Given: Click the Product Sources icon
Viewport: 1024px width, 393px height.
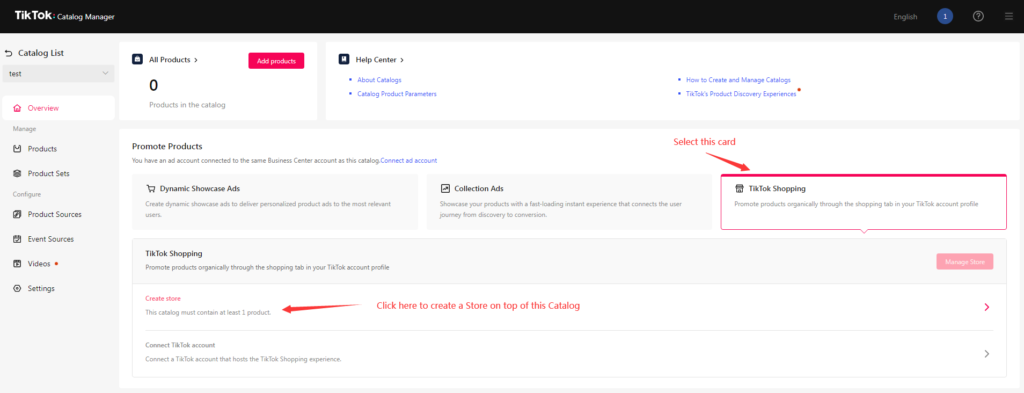Looking at the screenshot, I should (x=17, y=214).
